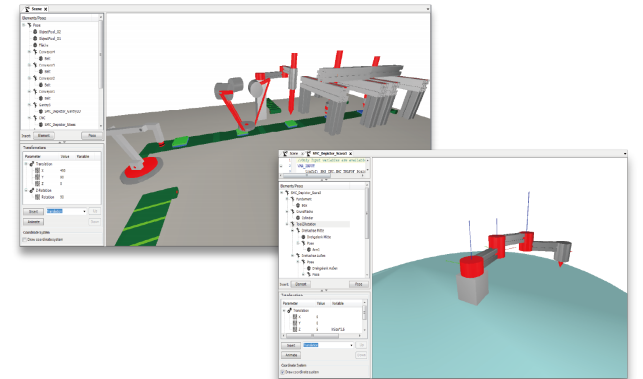This screenshot has height=379, width=643.
Task: Click the Conveyor4 pose icon in tree
Action: point(35,52)
